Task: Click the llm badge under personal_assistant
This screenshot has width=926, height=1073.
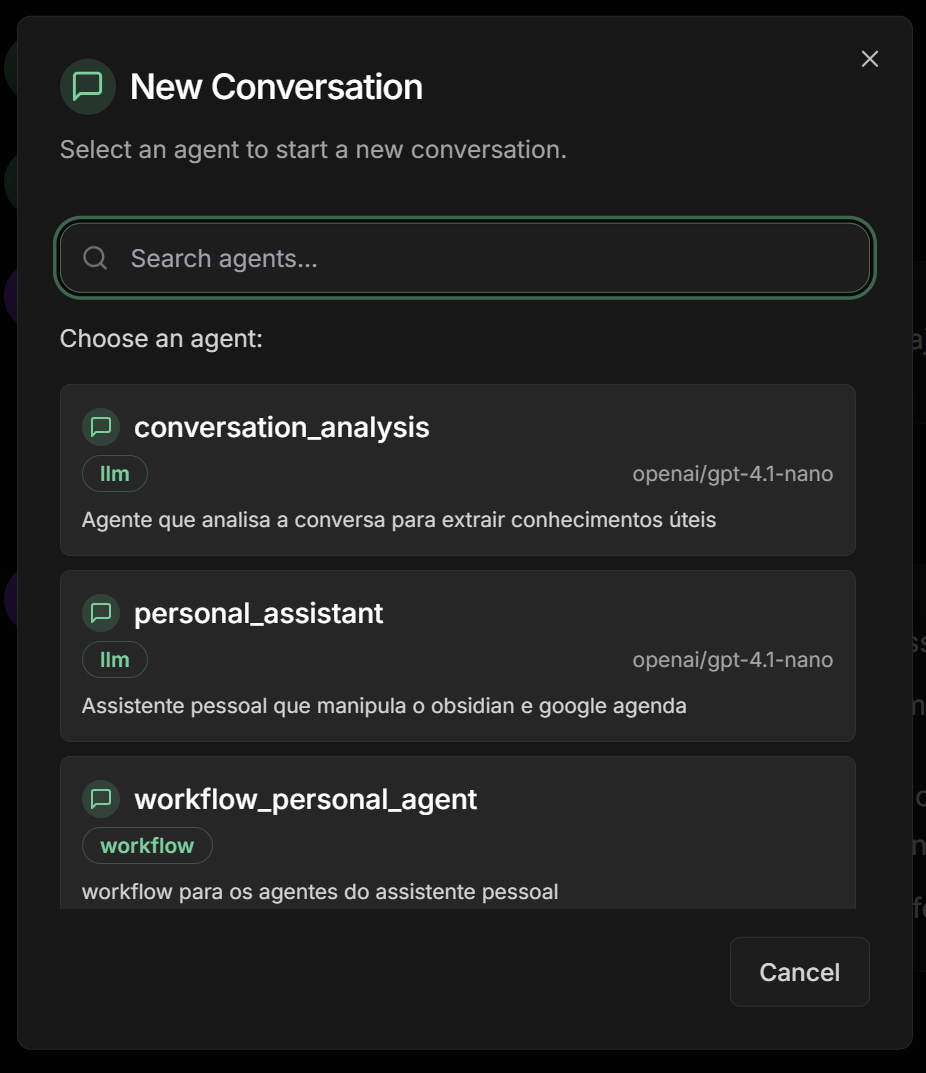Action: (114, 659)
